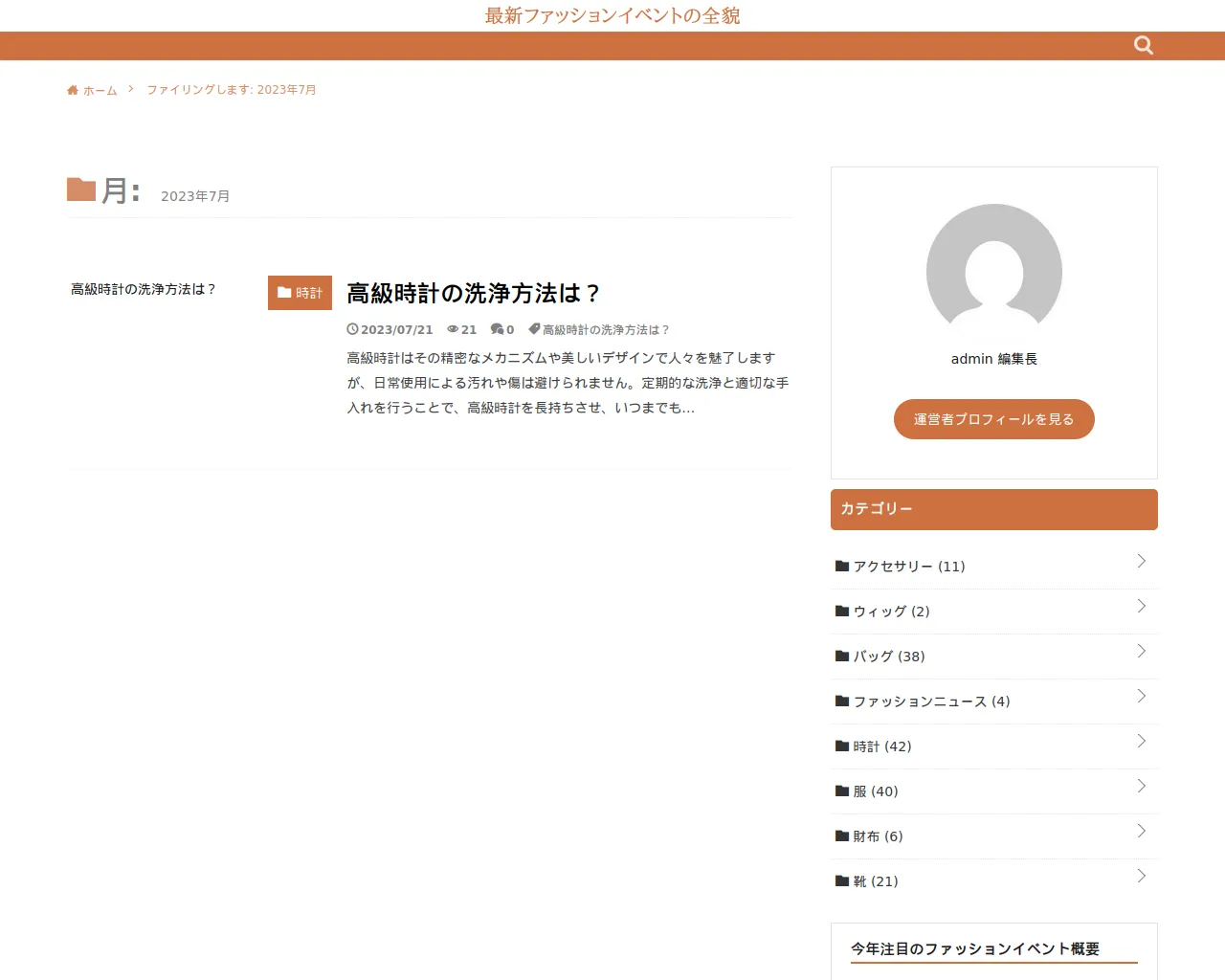This screenshot has height=980, width=1225.
Task: Click 運営者プロフィールを見る button
Action: click(993, 419)
